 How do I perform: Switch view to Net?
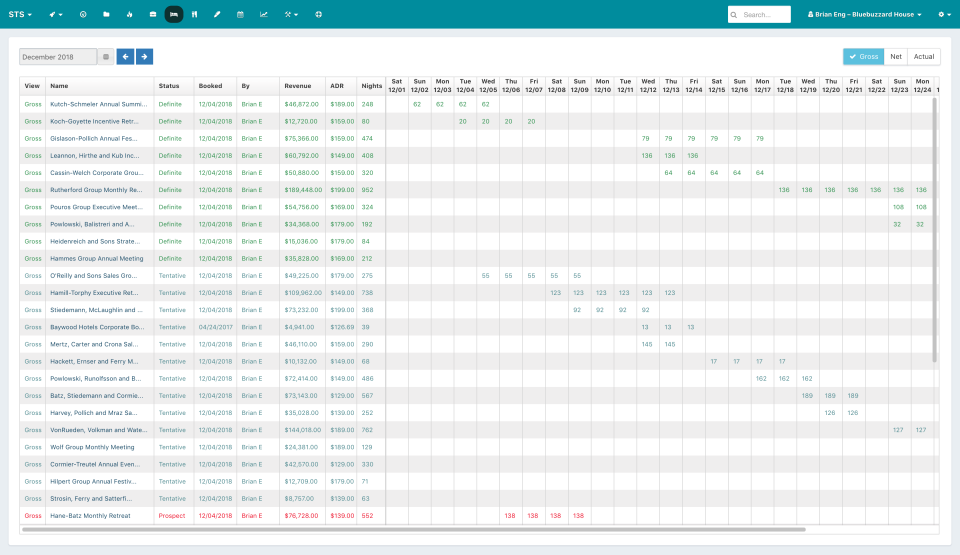pos(896,56)
